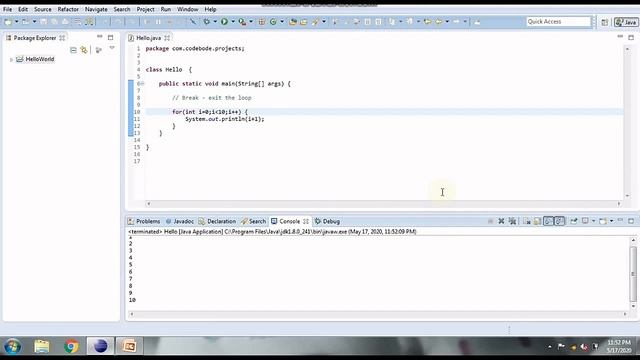This screenshot has height=360, width=640.
Task: Click the Open Perspective icon
Action: tap(604, 22)
